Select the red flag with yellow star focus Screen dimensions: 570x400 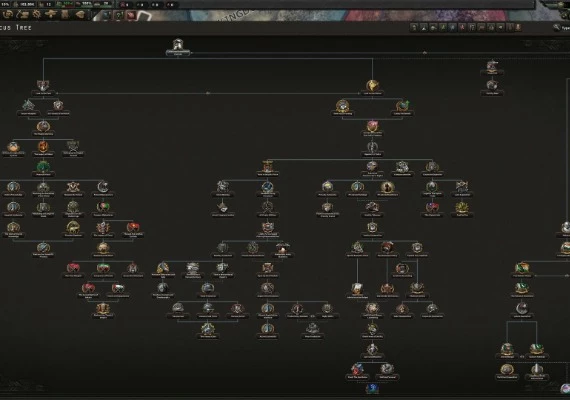(133, 228)
